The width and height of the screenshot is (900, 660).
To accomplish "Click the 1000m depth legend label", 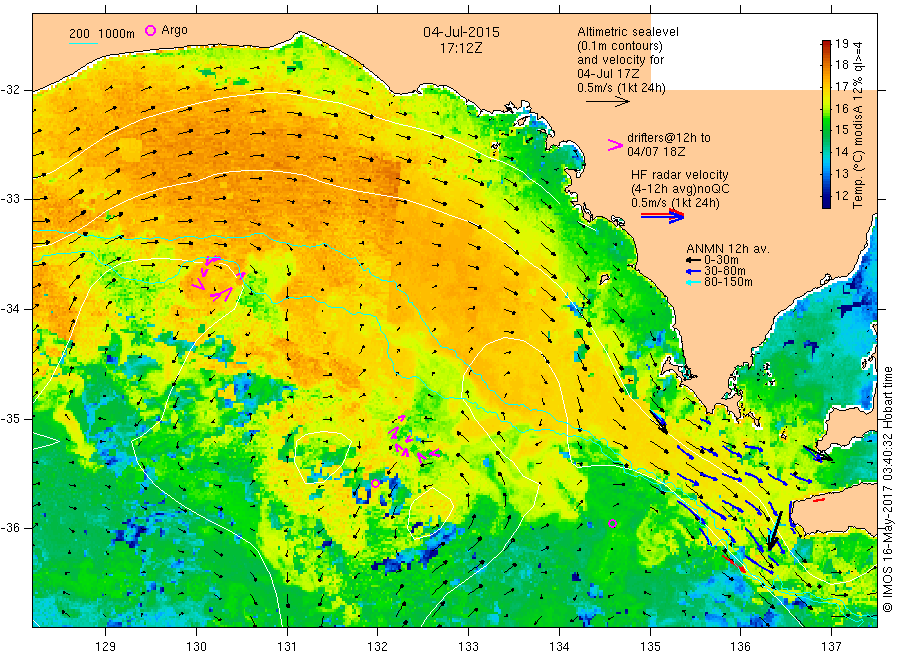I will pos(117,34).
